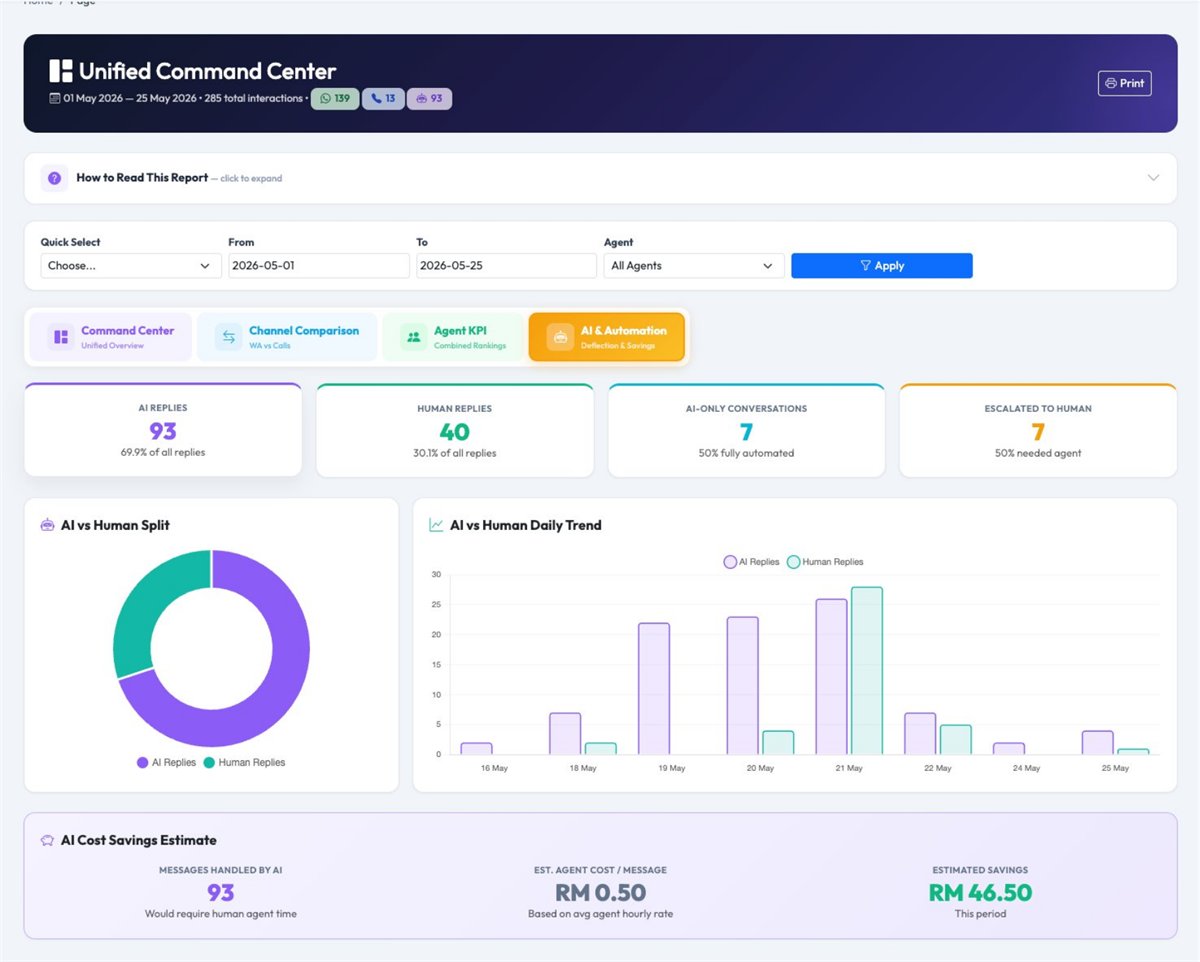Click the robot icon beside AI vs Human Split
Screen dimensions: 1200x962
47,525
